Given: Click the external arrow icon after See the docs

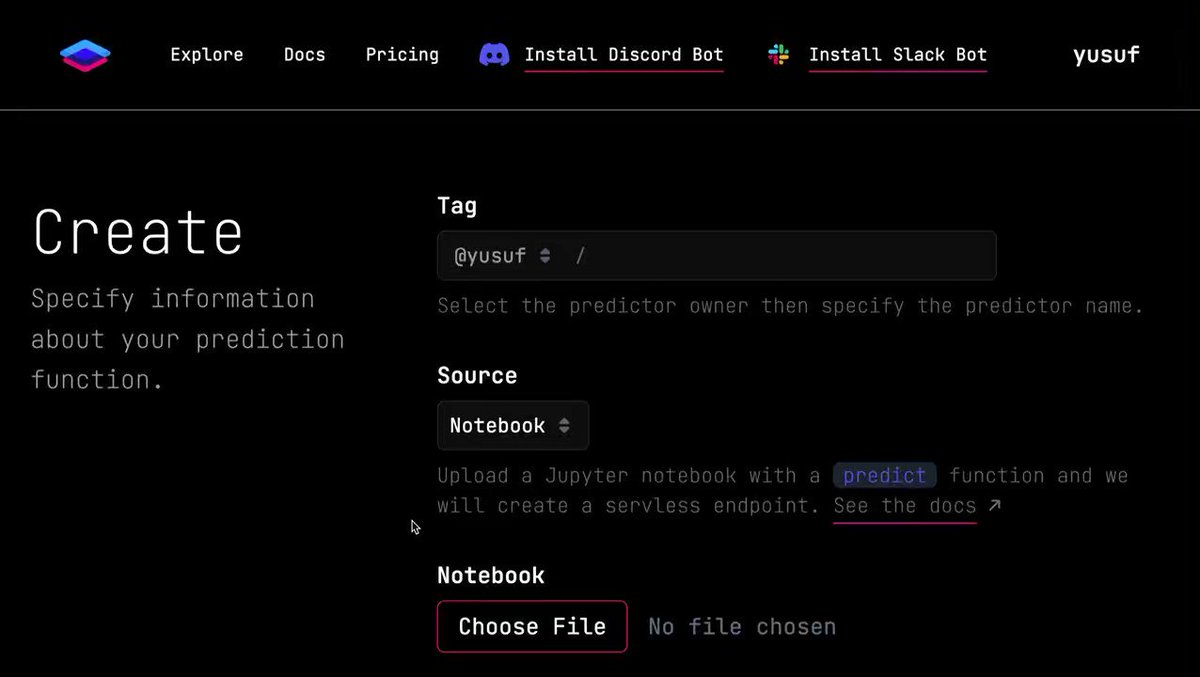Looking at the screenshot, I should [x=994, y=505].
